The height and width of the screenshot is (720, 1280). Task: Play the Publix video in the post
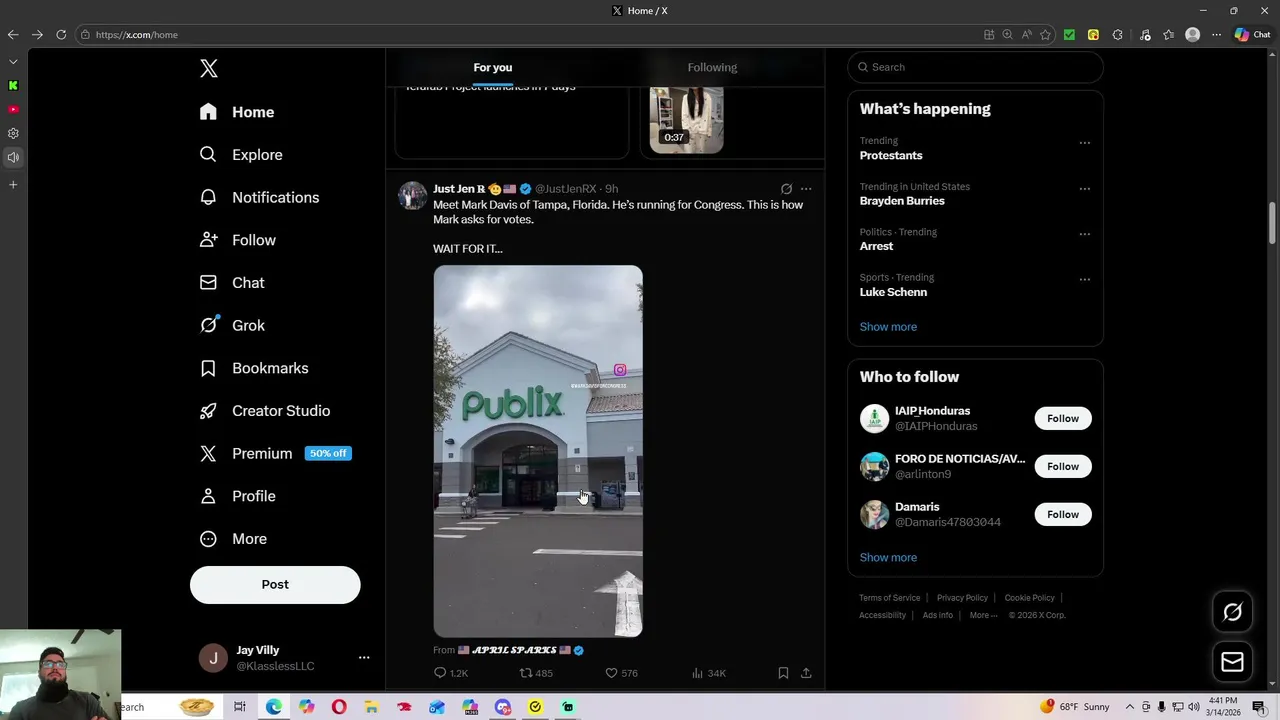click(538, 451)
